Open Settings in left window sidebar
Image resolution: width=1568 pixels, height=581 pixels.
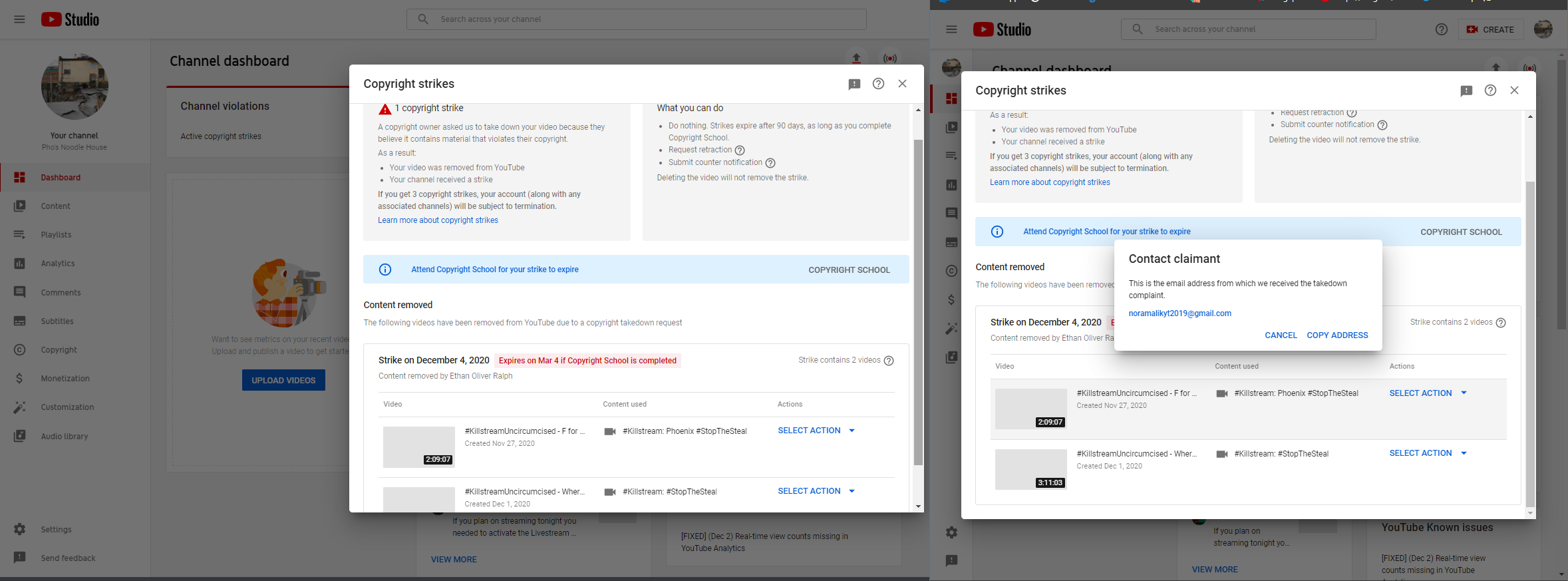(x=75, y=530)
